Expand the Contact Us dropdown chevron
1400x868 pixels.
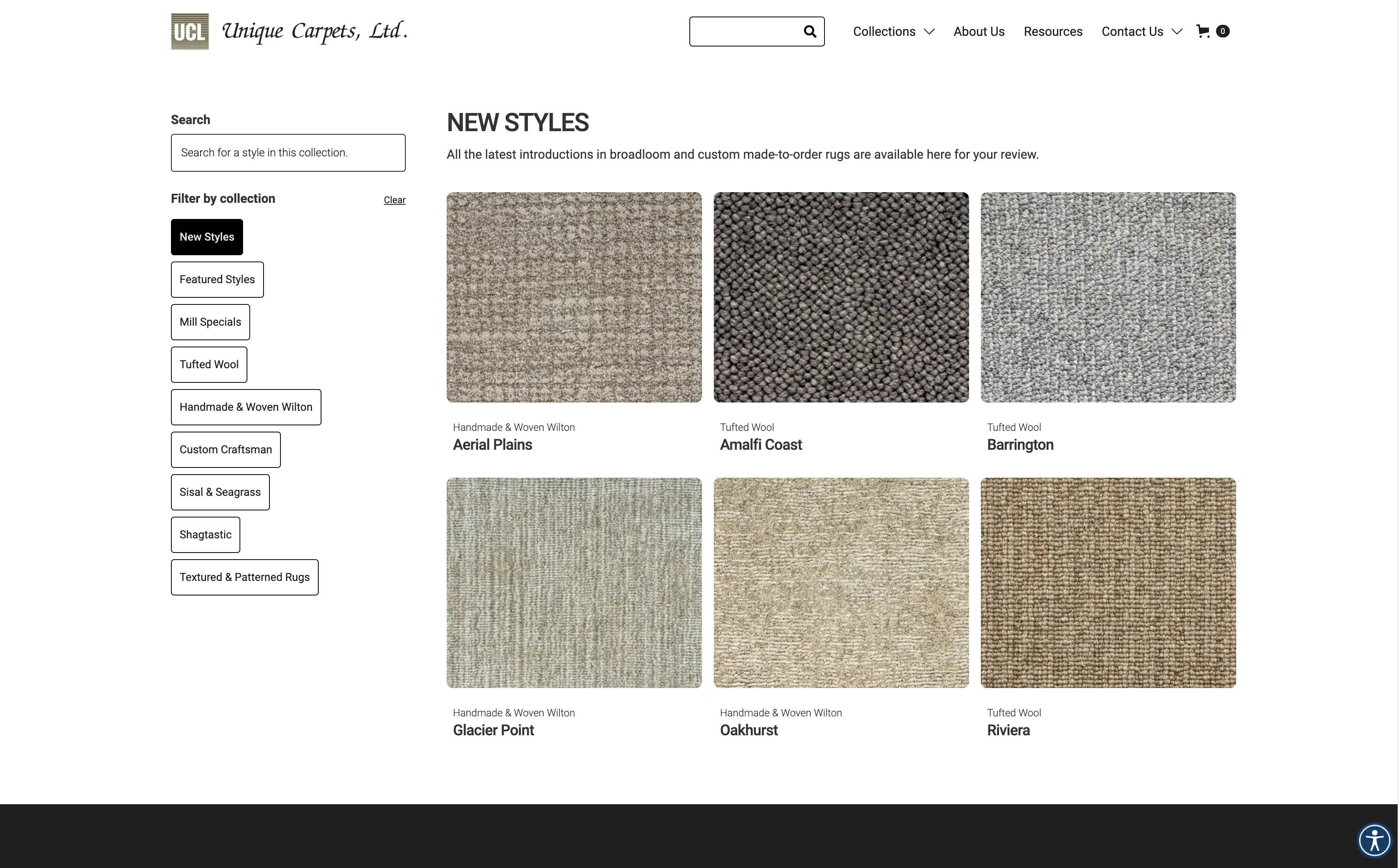1177,32
